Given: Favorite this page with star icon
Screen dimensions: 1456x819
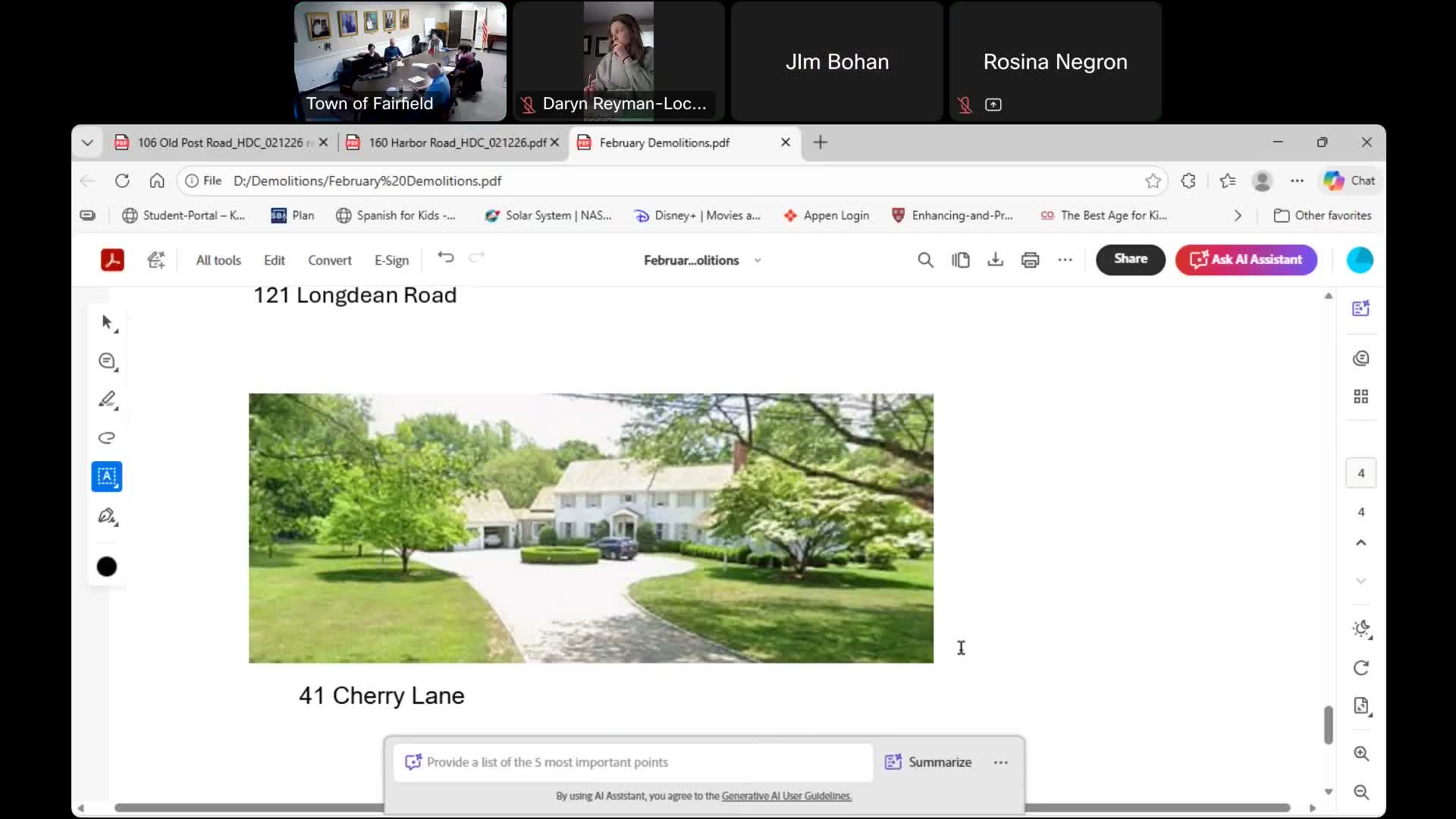Looking at the screenshot, I should pyautogui.click(x=1153, y=180).
